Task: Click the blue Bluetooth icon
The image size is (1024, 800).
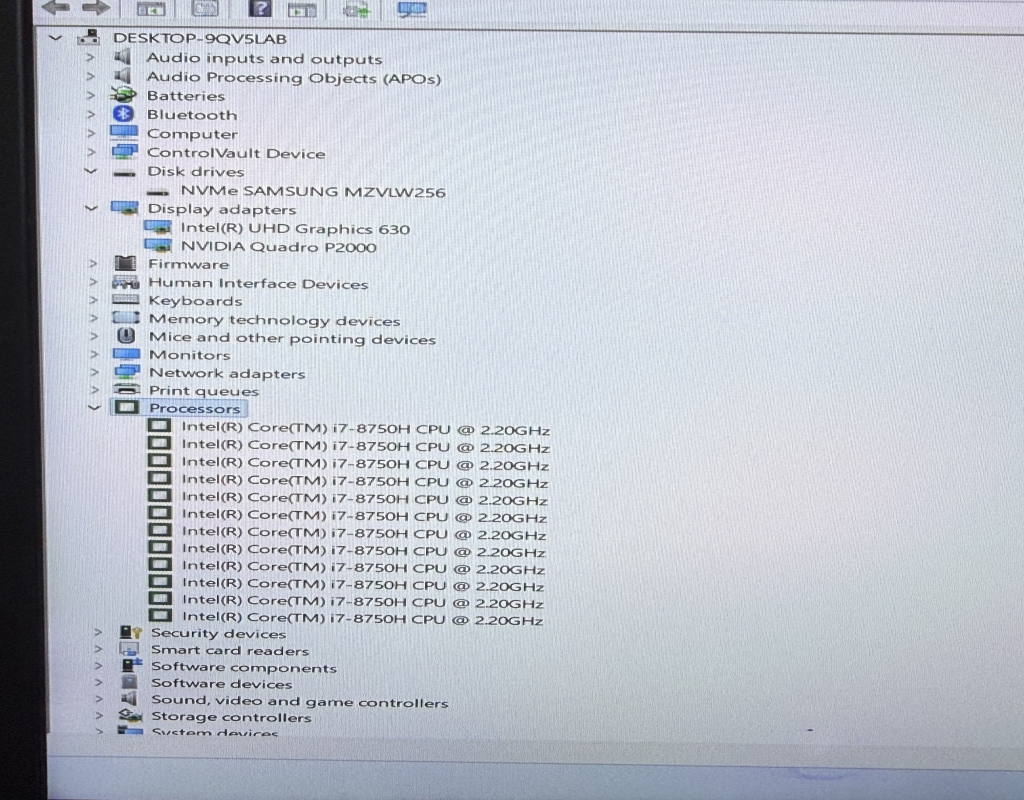Action: [x=123, y=114]
